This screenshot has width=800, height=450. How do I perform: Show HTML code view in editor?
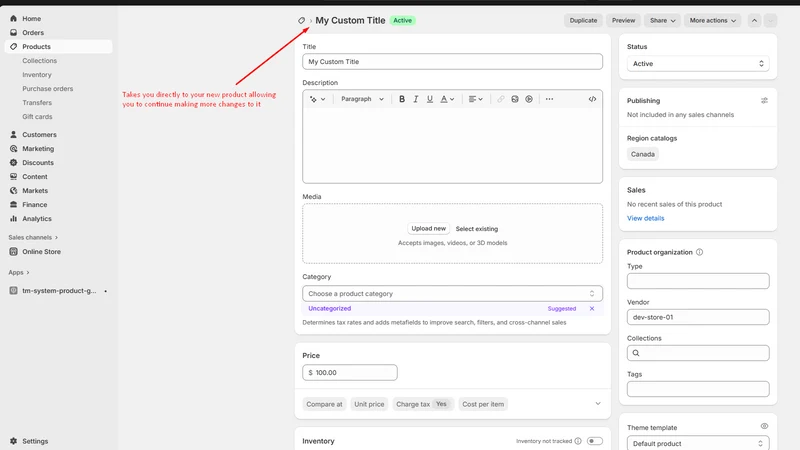point(592,99)
